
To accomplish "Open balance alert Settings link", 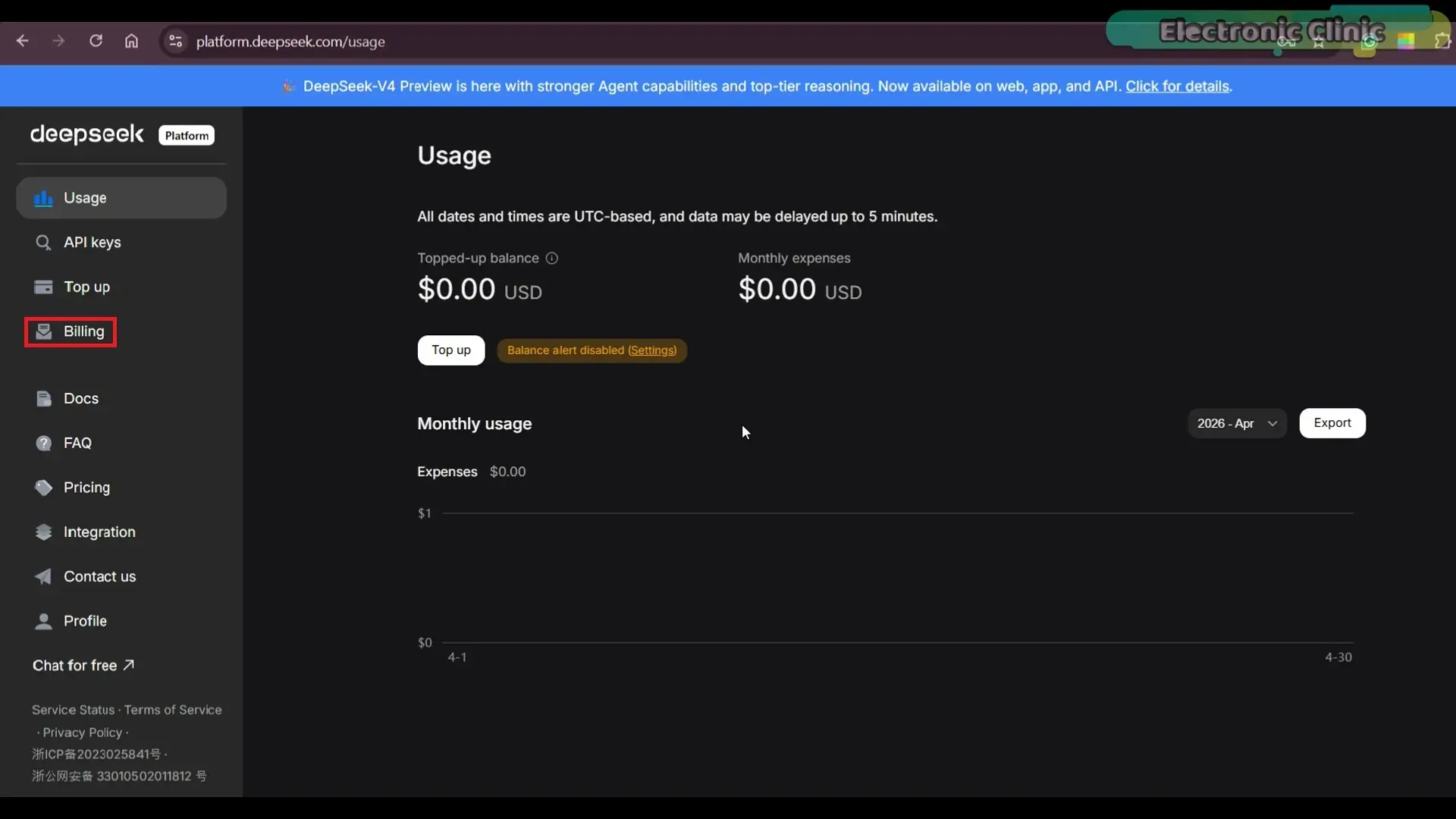I will pyautogui.click(x=652, y=350).
